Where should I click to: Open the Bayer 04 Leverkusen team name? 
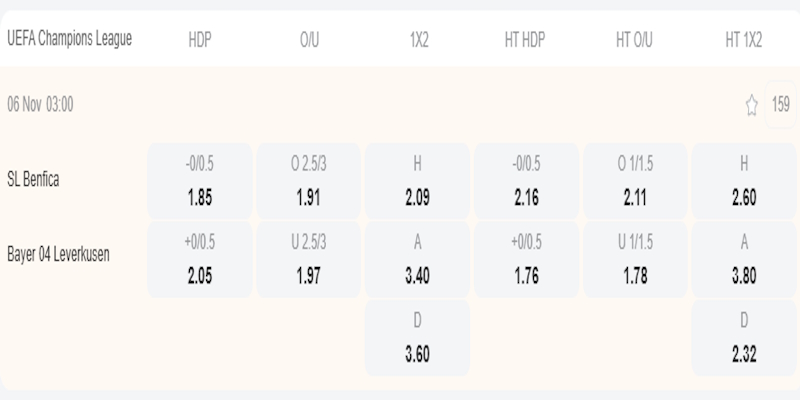click(58, 254)
